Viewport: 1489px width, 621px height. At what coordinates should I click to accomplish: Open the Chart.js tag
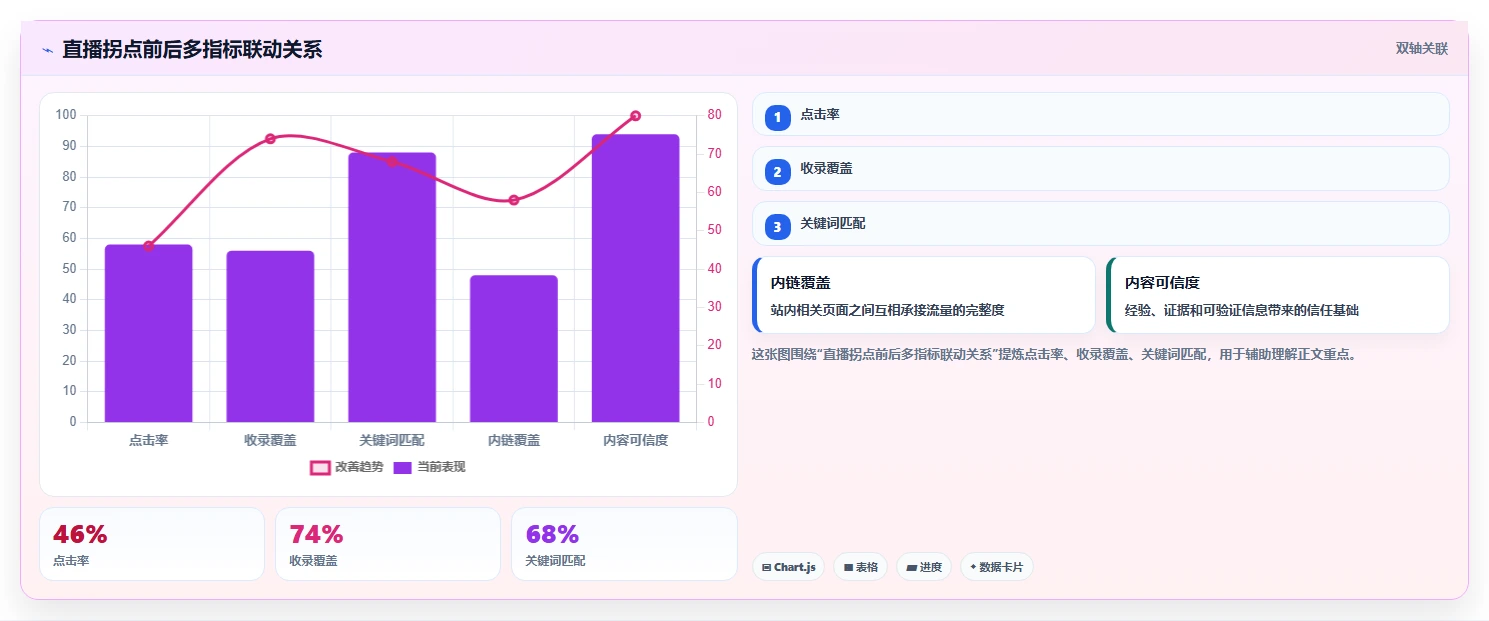(x=788, y=567)
